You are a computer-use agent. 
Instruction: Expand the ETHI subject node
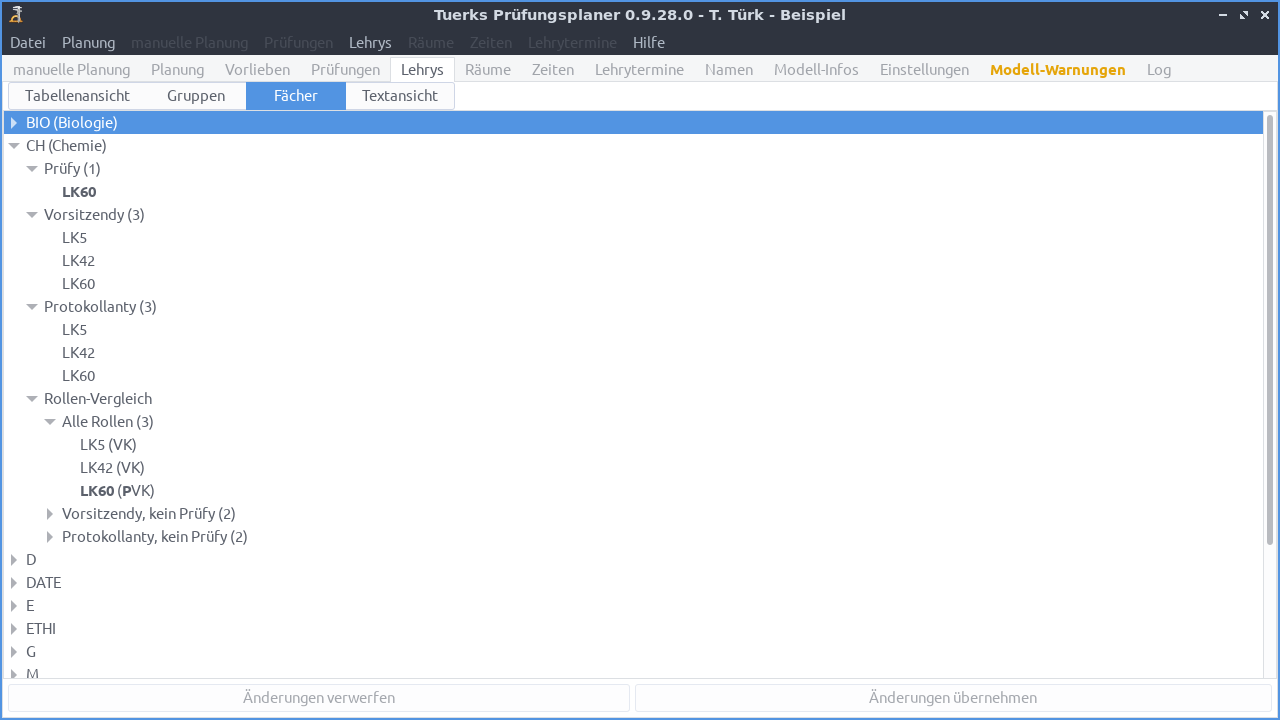(x=13, y=628)
